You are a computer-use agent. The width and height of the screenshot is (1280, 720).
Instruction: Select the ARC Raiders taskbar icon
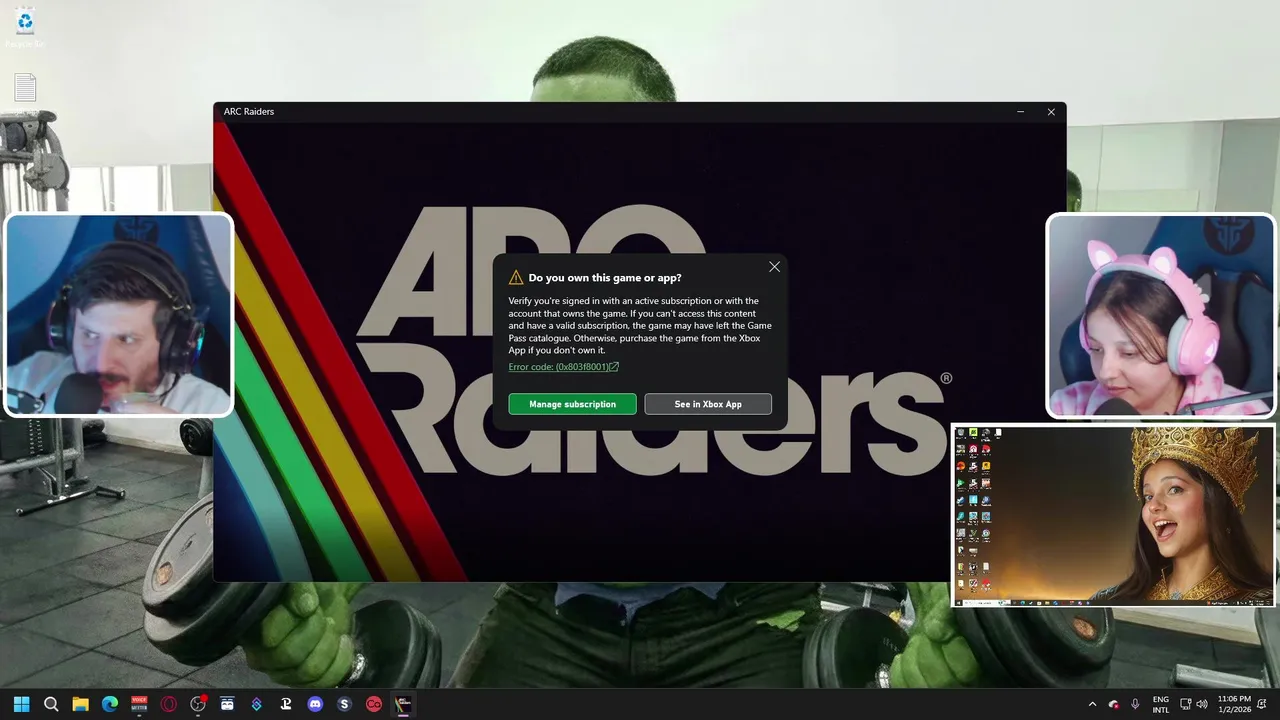pos(403,704)
